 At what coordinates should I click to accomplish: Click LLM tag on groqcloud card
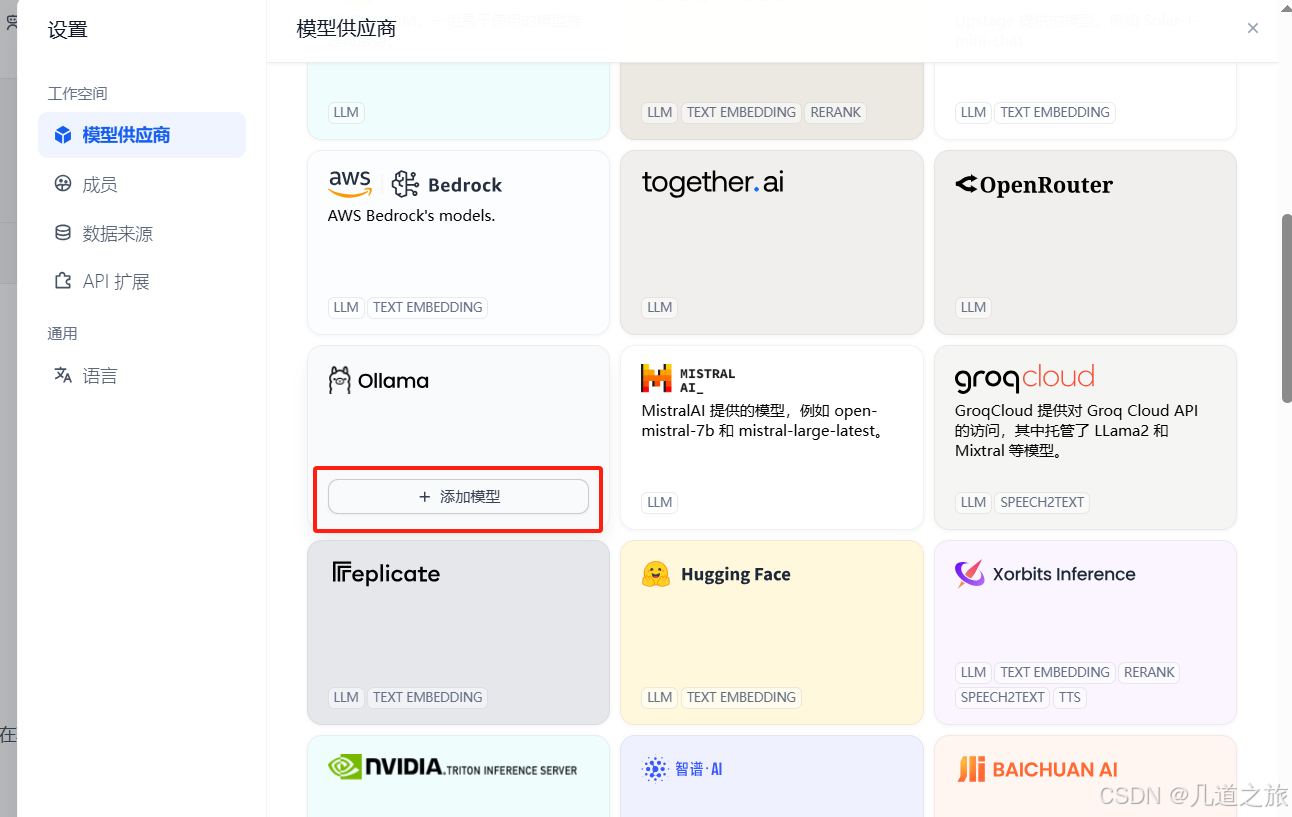coord(974,502)
